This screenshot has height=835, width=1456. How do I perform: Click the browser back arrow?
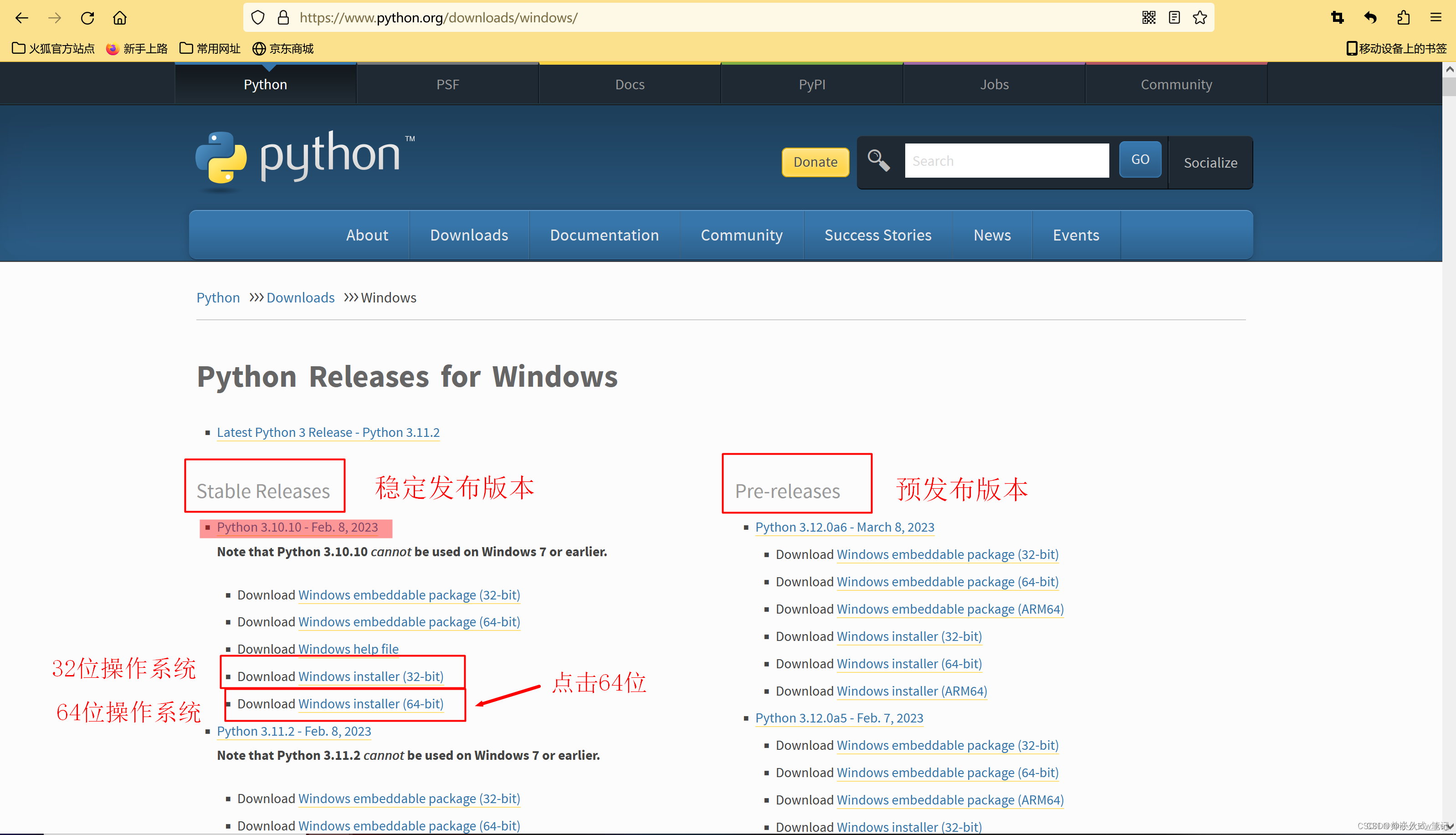(x=22, y=18)
